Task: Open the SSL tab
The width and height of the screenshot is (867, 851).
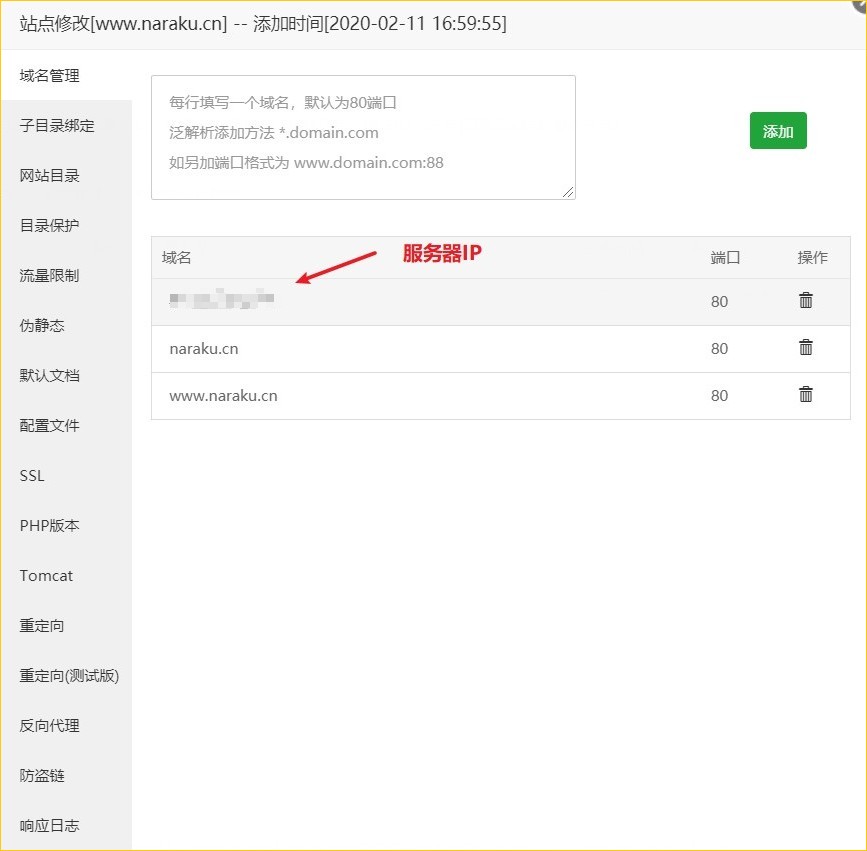Action: [x=66, y=476]
